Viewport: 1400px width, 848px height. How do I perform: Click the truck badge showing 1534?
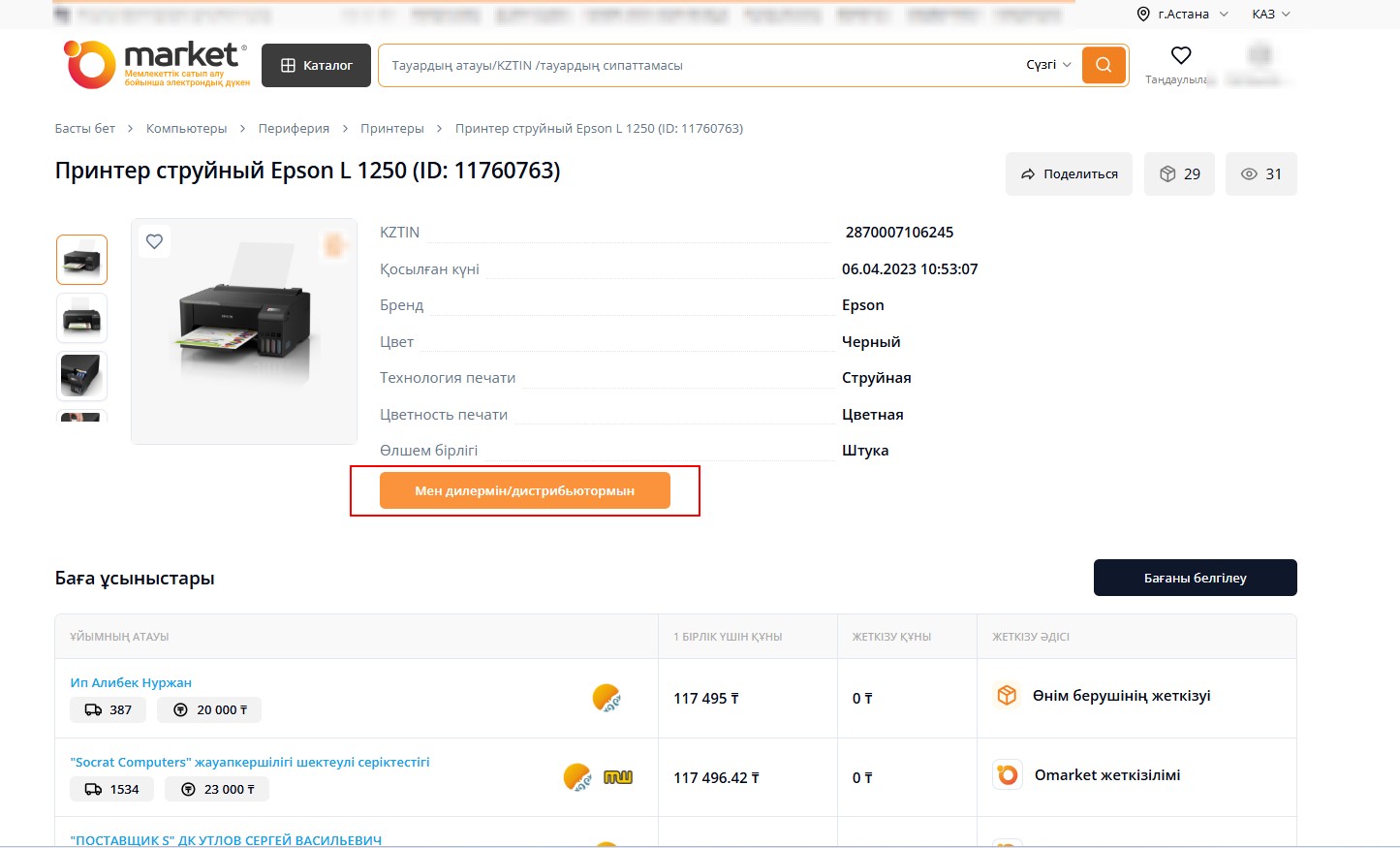click(x=111, y=790)
